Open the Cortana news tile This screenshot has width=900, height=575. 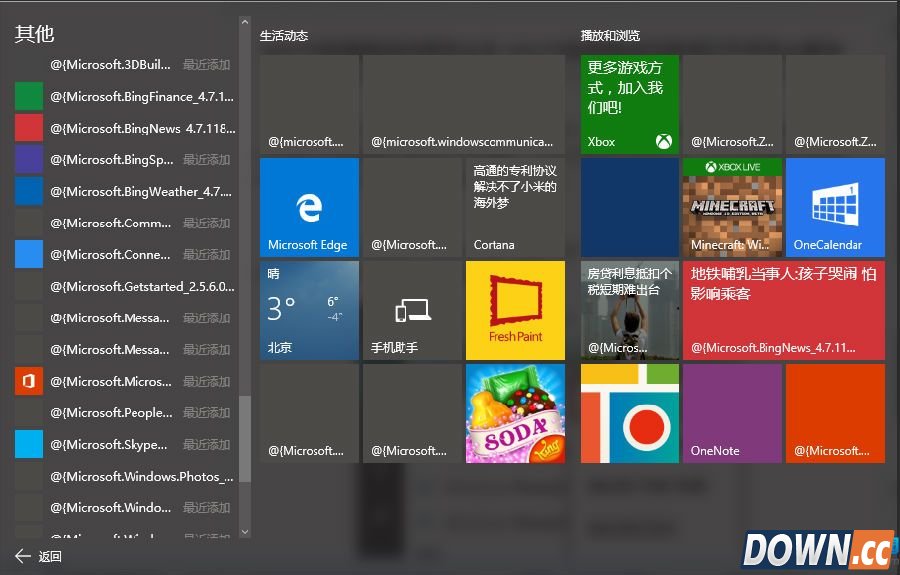515,207
